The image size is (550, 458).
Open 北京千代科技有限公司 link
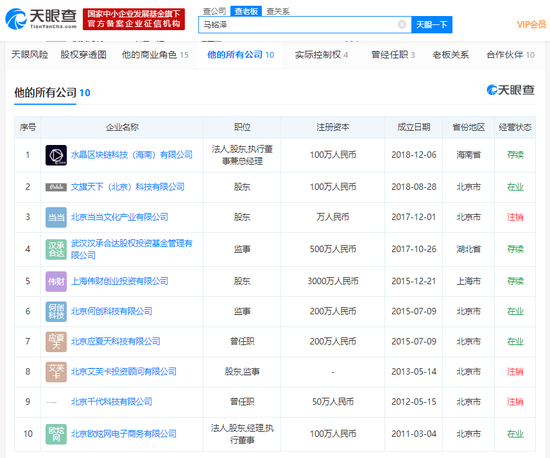pyautogui.click(x=112, y=402)
